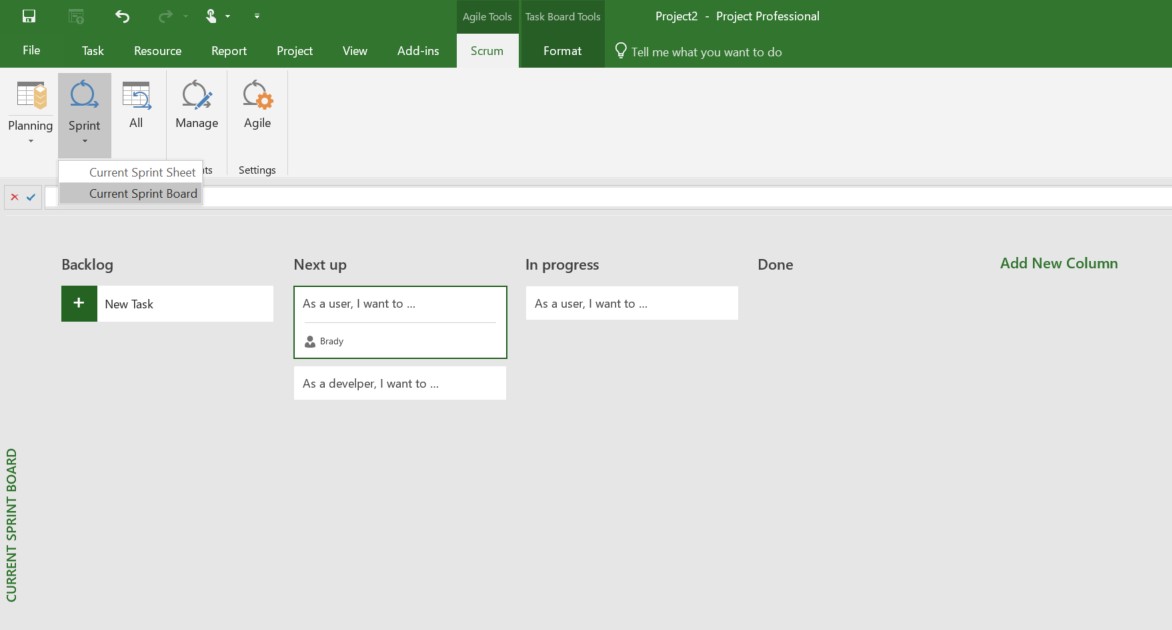Viewport: 1172px width, 630px height.
Task: Click the blue checkmark confirm entry icon
Action: pyautogui.click(x=31, y=197)
